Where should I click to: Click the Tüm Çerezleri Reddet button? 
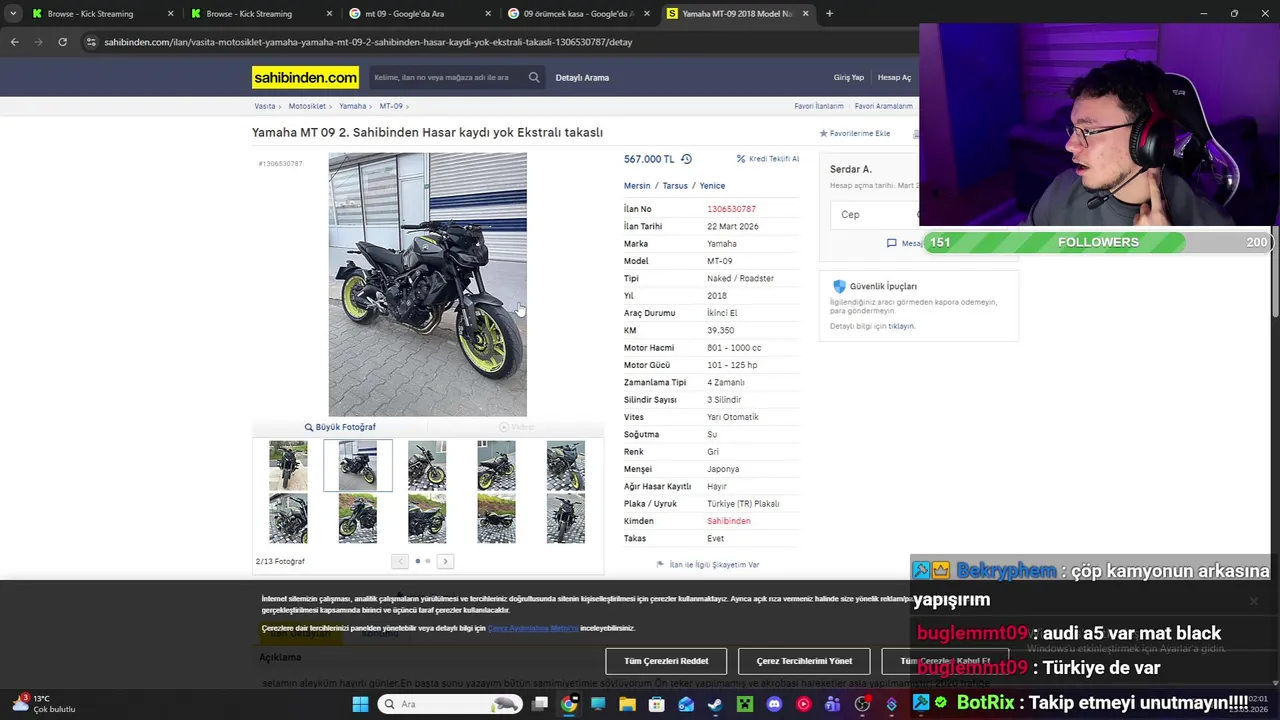666,661
